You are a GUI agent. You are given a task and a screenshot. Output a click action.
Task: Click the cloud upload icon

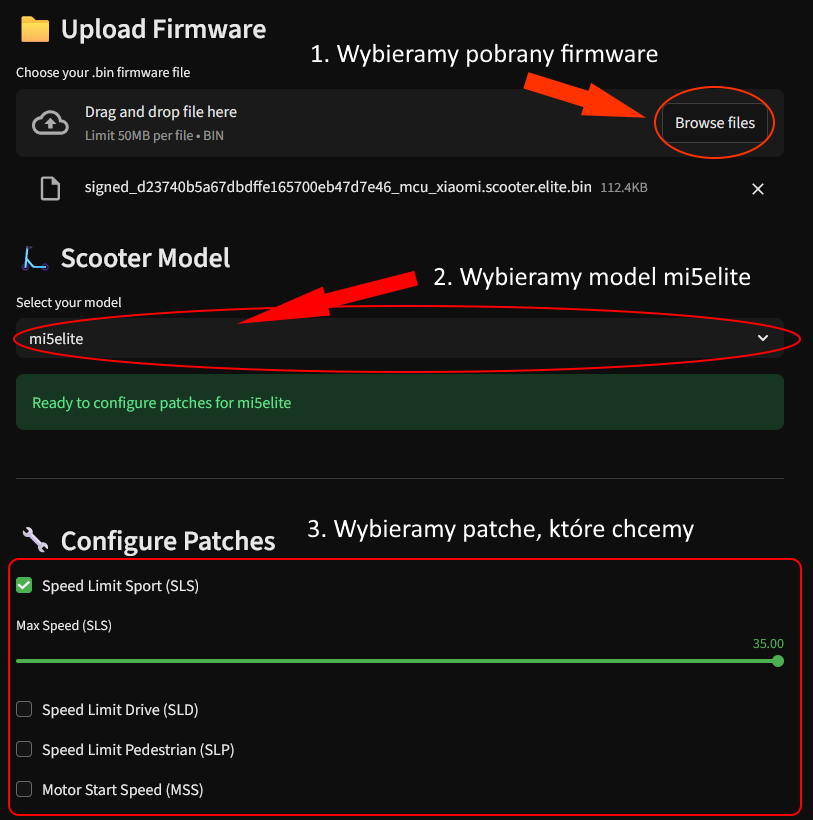tap(50, 123)
